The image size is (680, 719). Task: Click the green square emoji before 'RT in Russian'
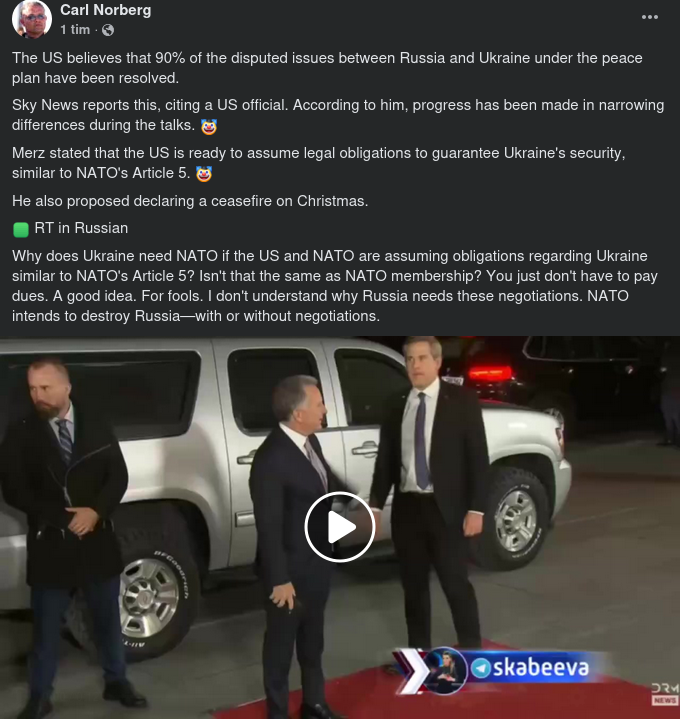click(x=21, y=229)
